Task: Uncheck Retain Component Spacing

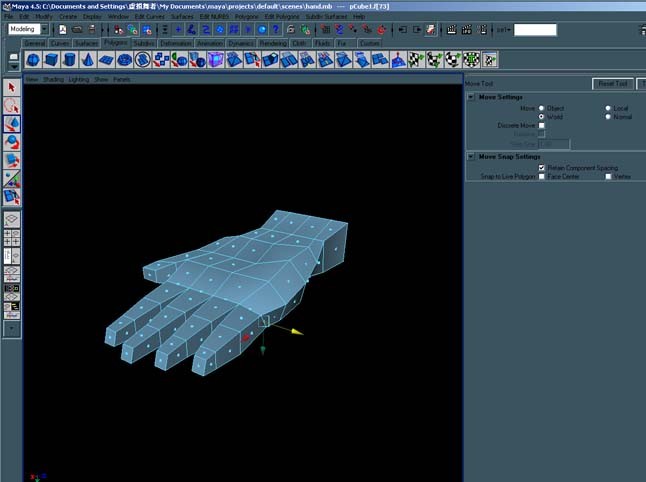Action: pos(541,168)
